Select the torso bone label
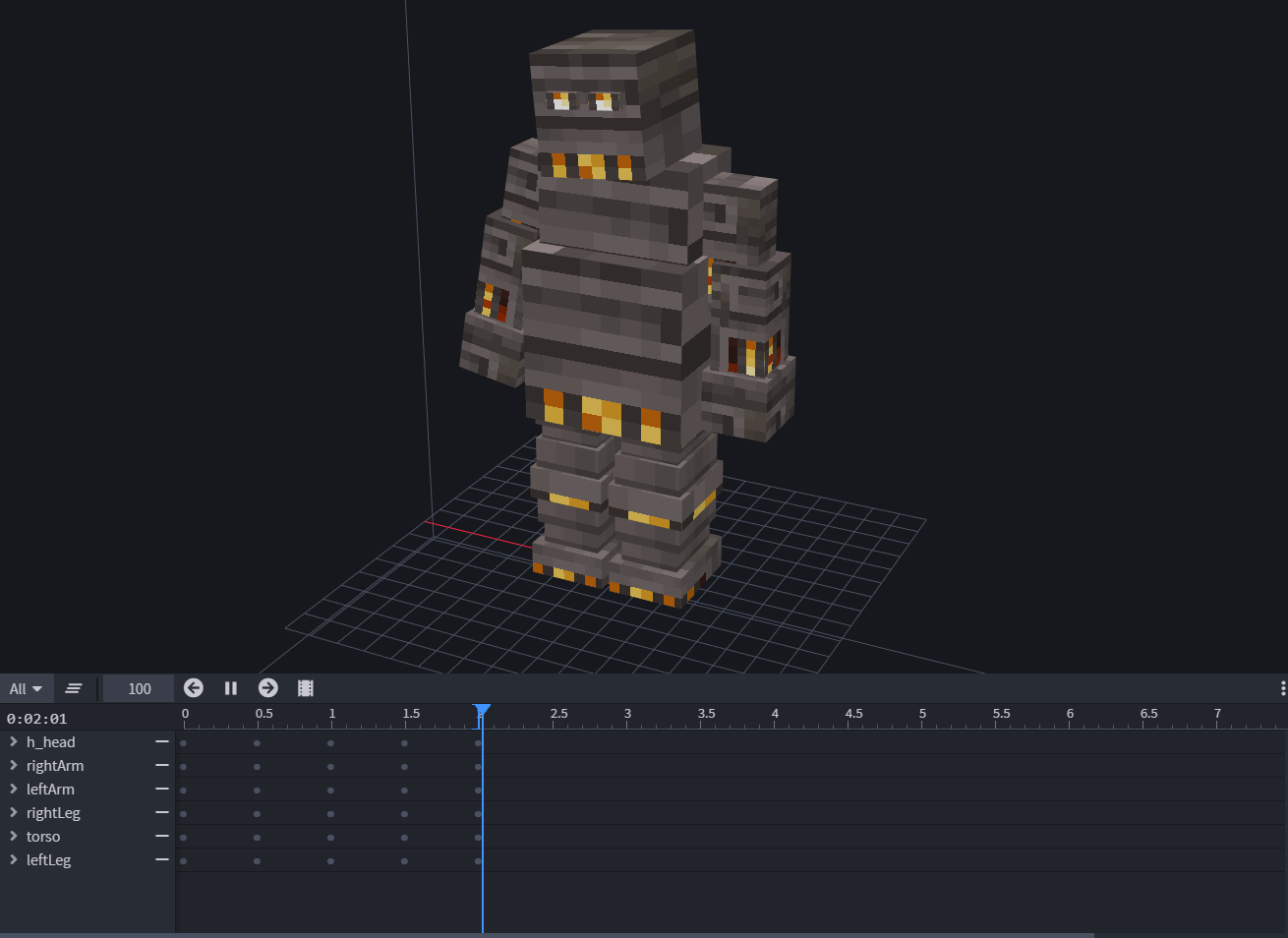1288x938 pixels. (x=43, y=837)
